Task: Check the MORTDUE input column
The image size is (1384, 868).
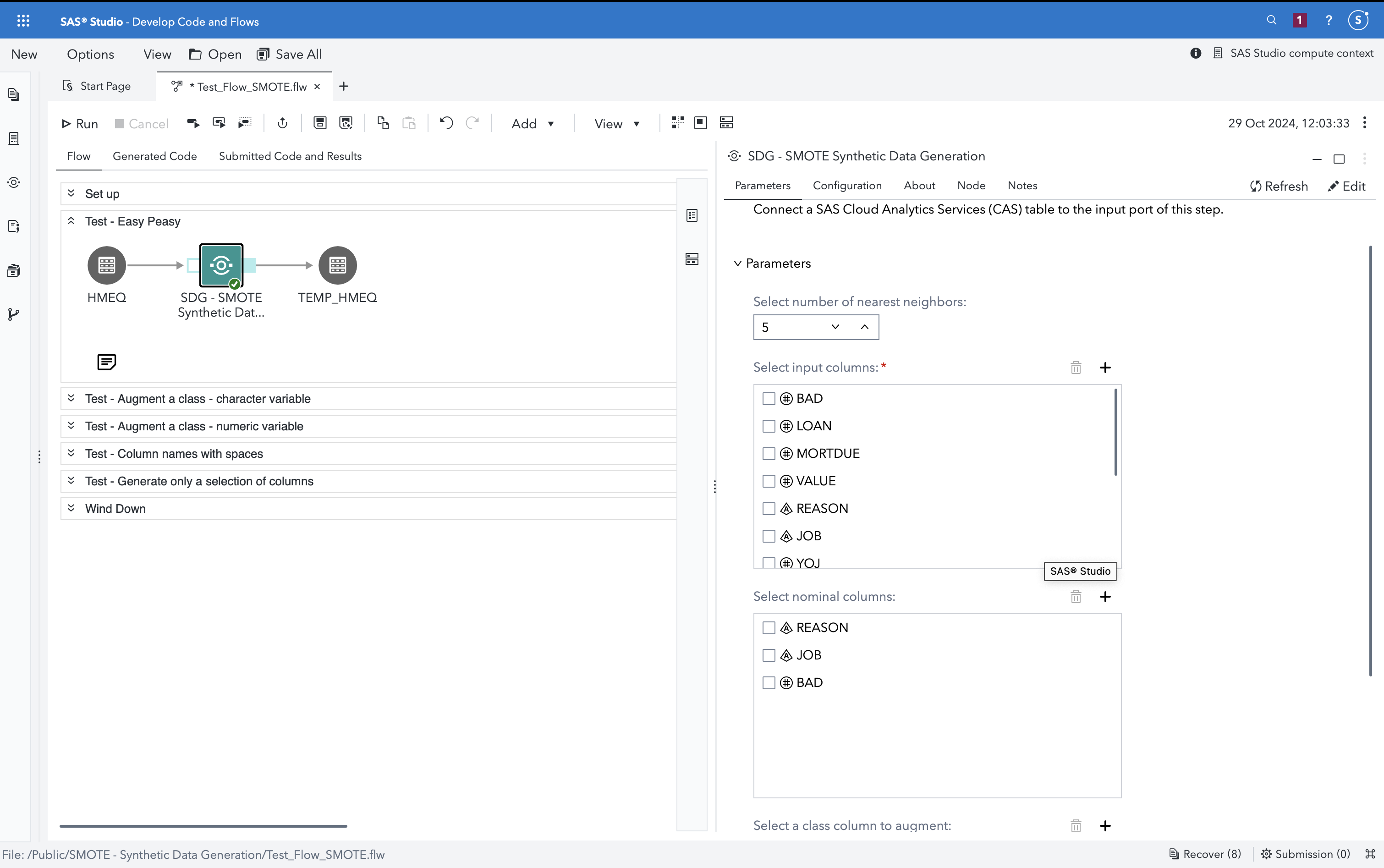Action: point(769,454)
